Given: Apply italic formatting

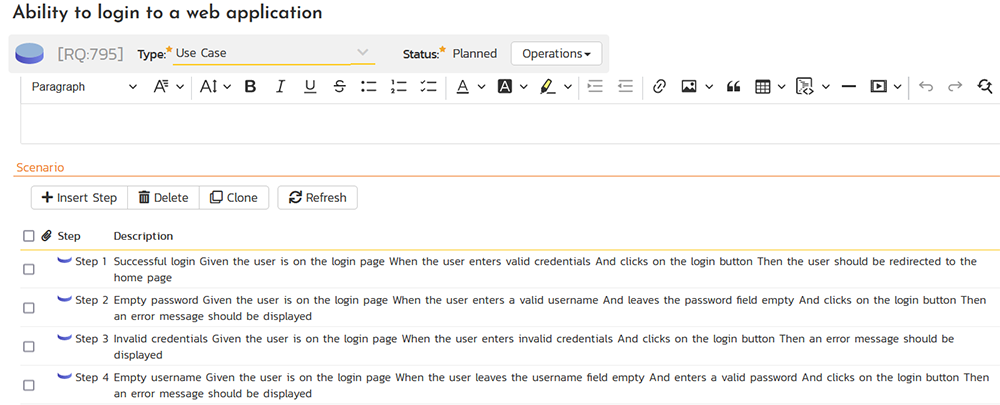Looking at the screenshot, I should [x=281, y=87].
